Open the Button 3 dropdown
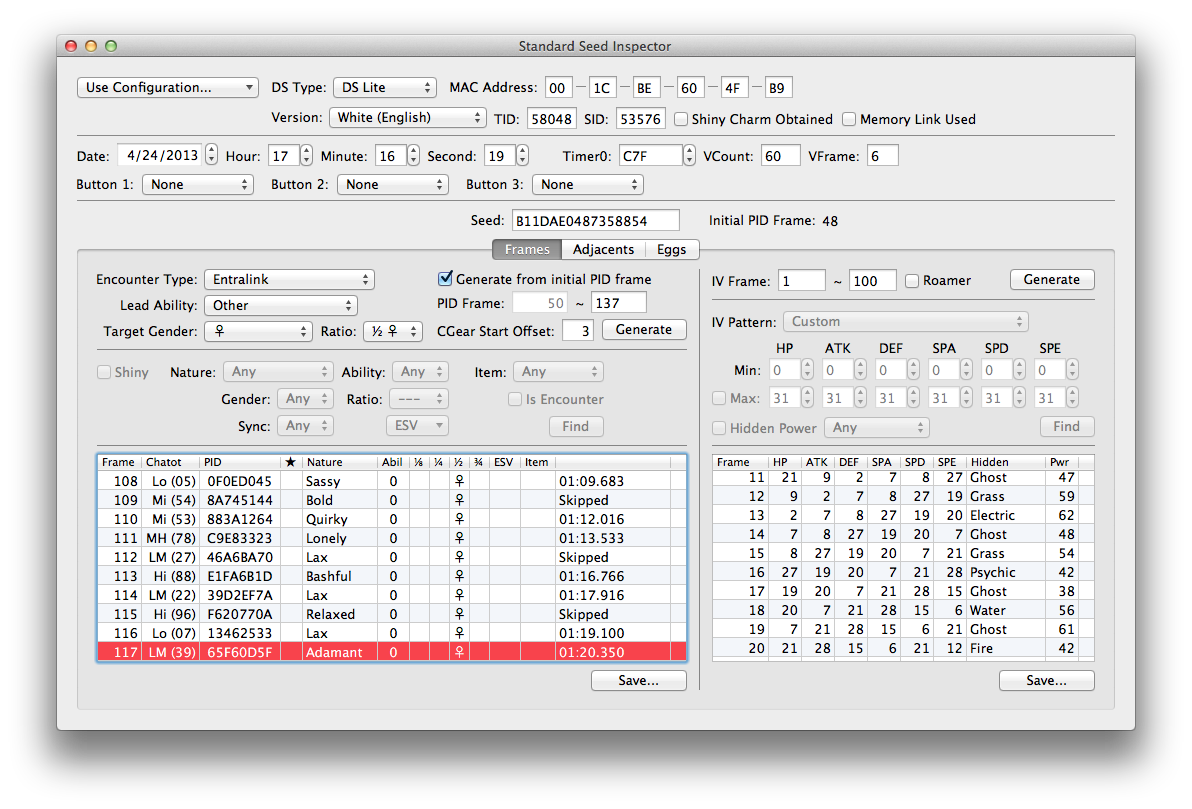Viewport: 1192px width, 809px height. coord(588,185)
